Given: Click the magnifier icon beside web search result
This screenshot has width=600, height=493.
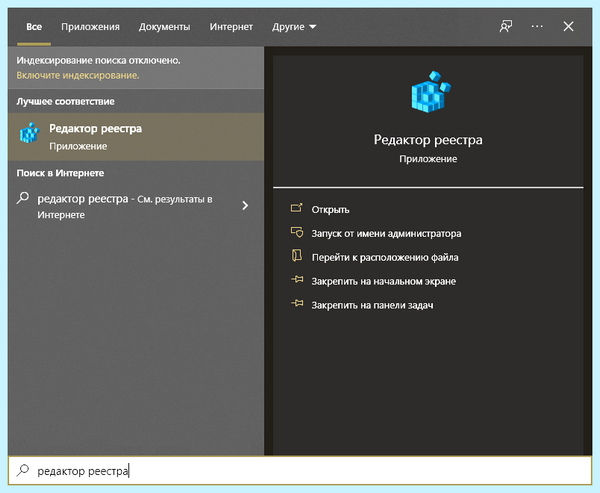Looking at the screenshot, I should click(23, 199).
